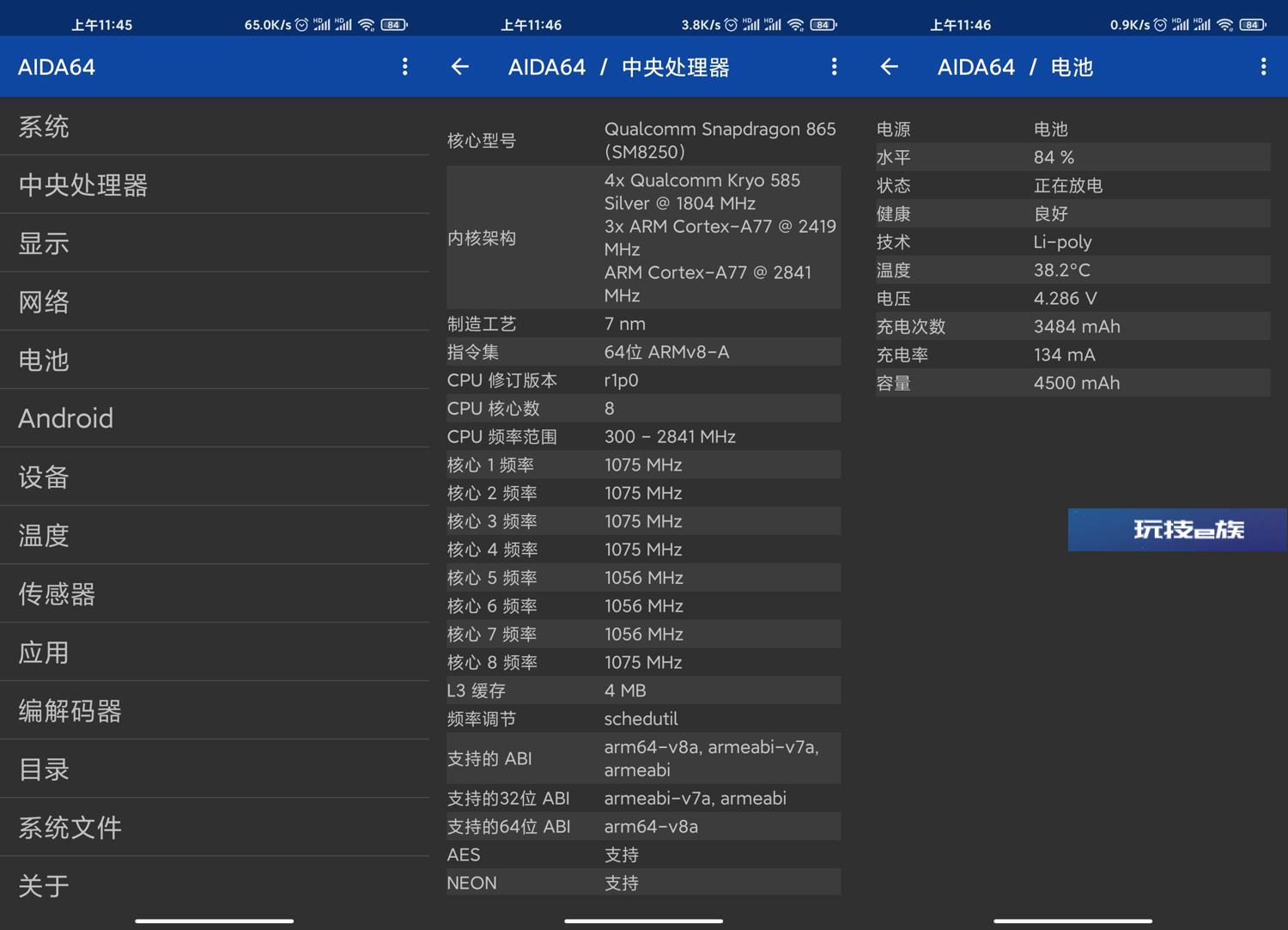Select L3 缓存 4 MB value

[x=625, y=690]
